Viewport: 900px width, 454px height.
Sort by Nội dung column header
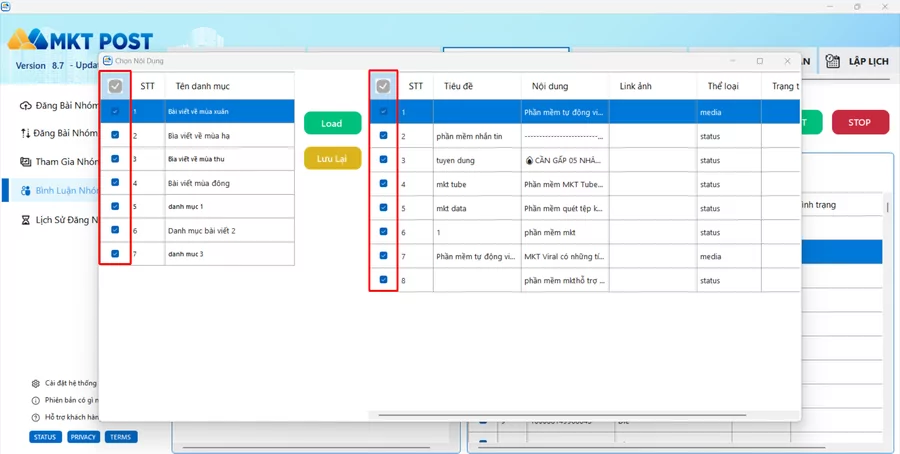tap(550, 86)
